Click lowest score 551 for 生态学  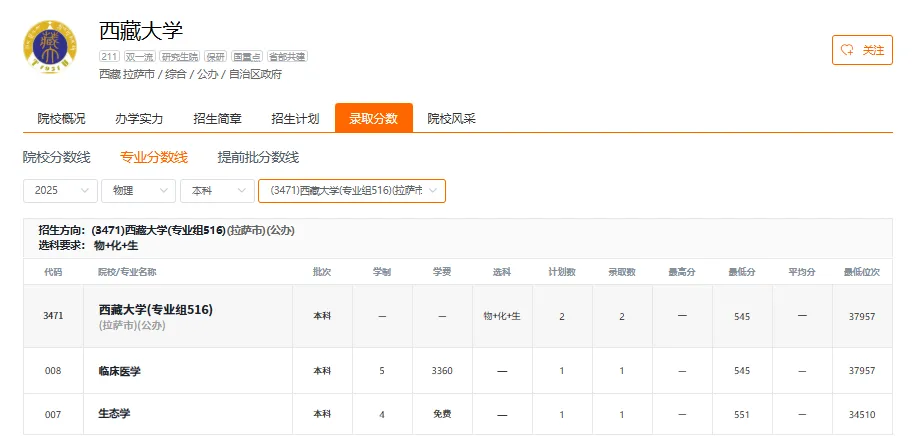[742, 414]
